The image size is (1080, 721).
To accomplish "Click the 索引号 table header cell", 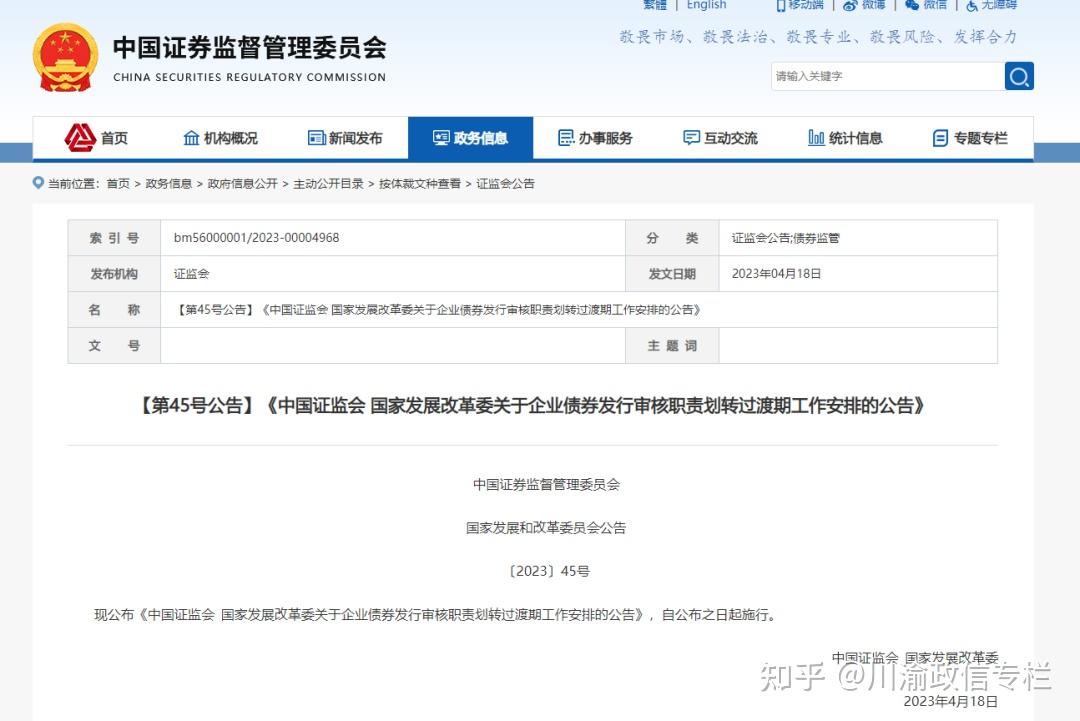I will pos(114,238).
